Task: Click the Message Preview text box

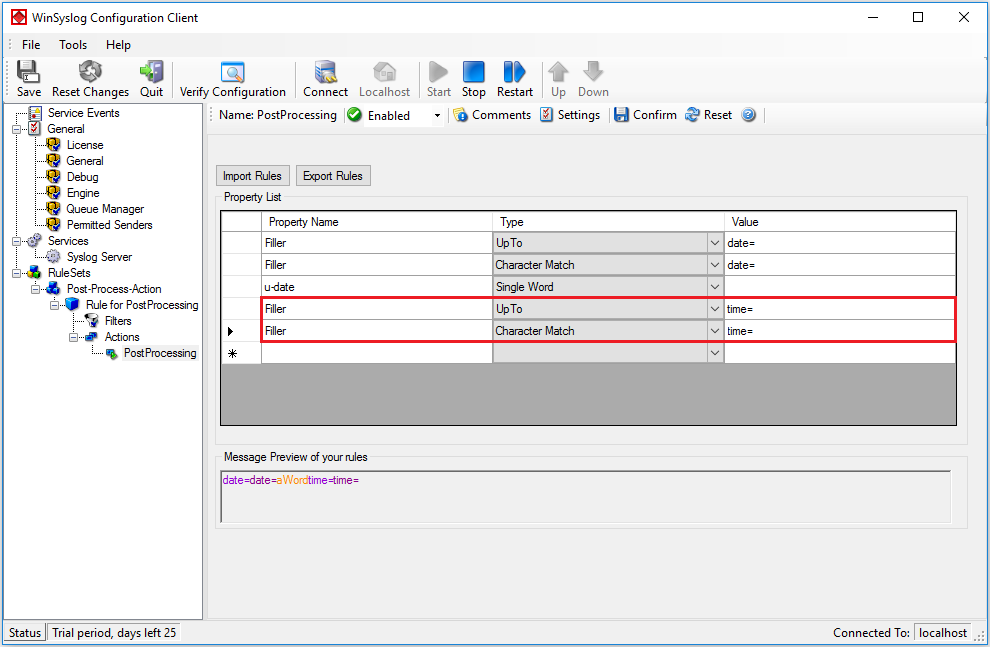Action: (x=585, y=497)
